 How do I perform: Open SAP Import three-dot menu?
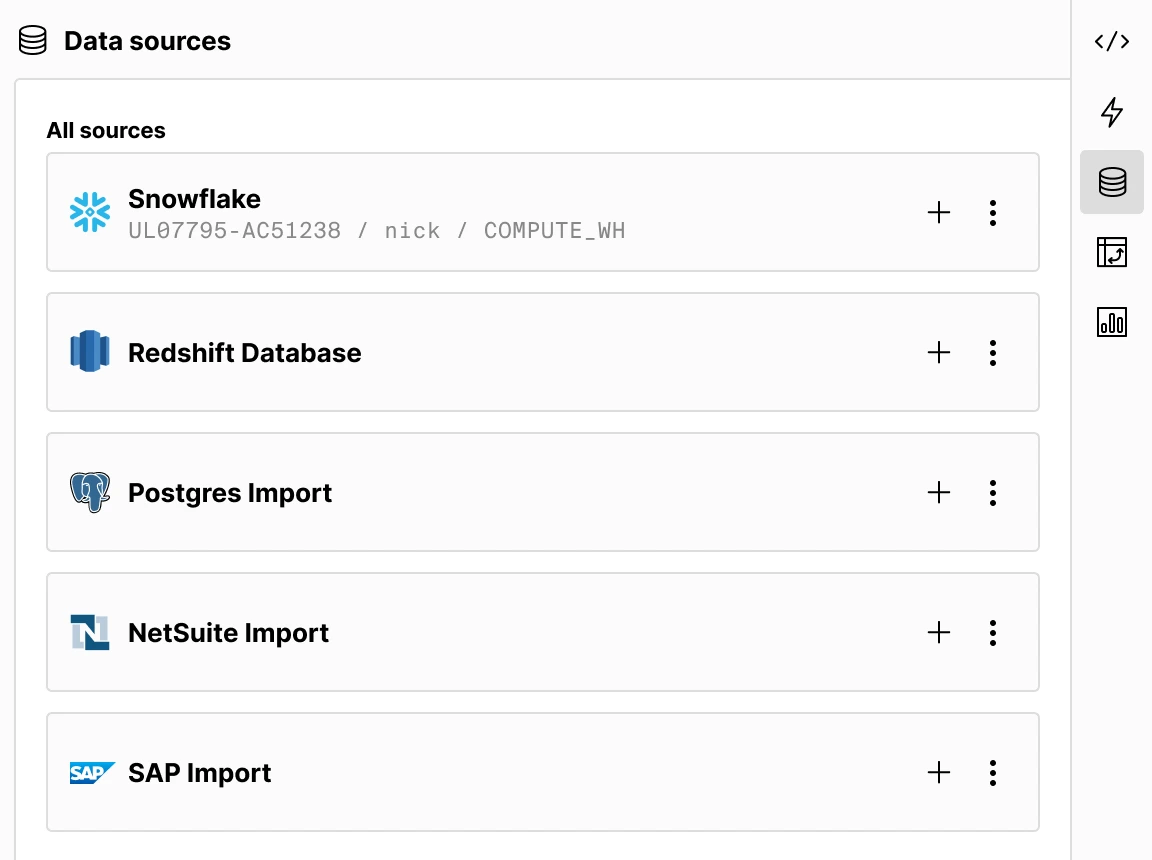[x=993, y=772]
